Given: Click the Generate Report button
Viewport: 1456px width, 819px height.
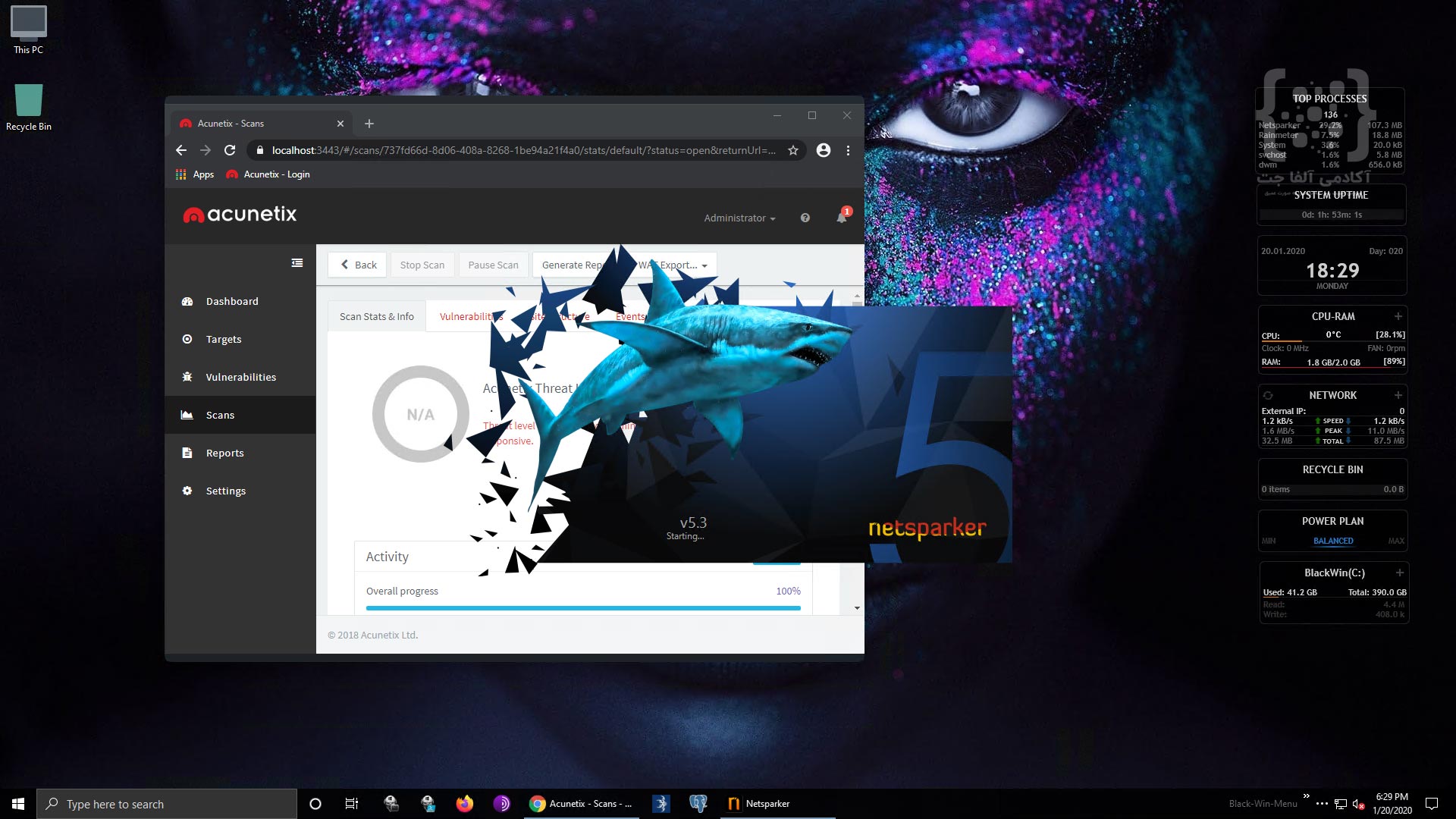Looking at the screenshot, I should pos(573,265).
